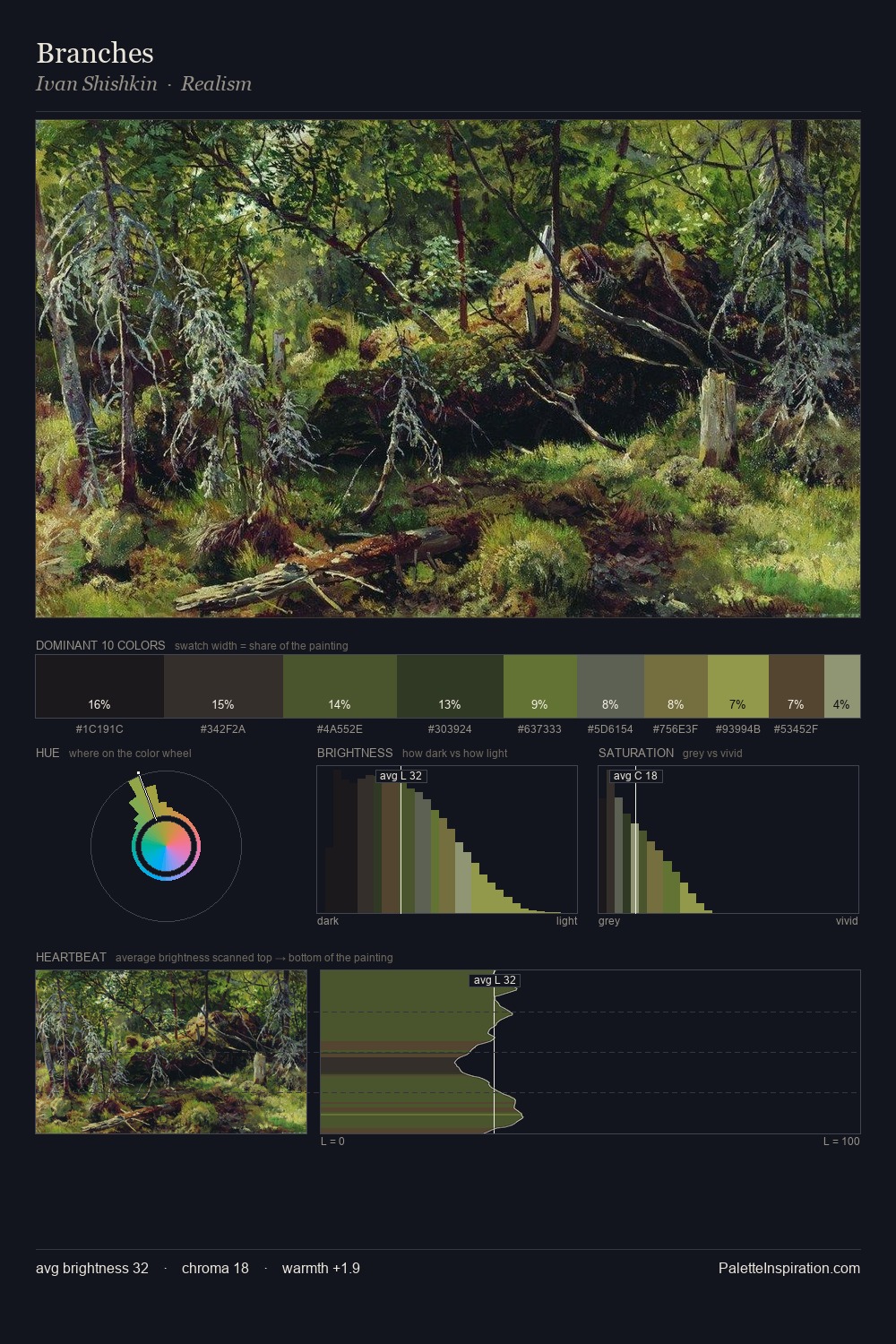Click the '#303924' hex code label
The height and width of the screenshot is (1344, 896).
tap(450, 729)
